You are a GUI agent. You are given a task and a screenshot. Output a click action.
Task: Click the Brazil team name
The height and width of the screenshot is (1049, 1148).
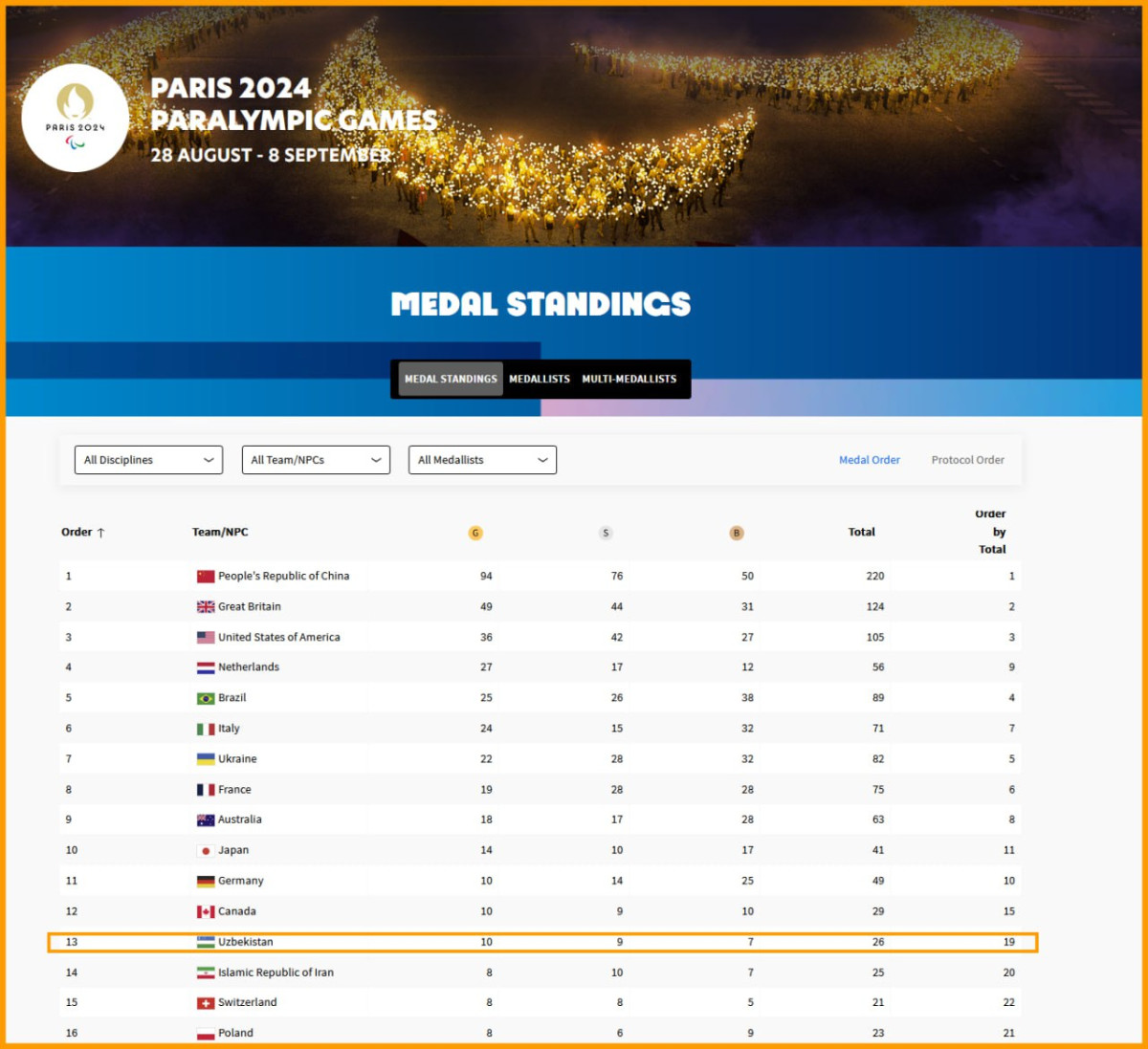point(232,698)
